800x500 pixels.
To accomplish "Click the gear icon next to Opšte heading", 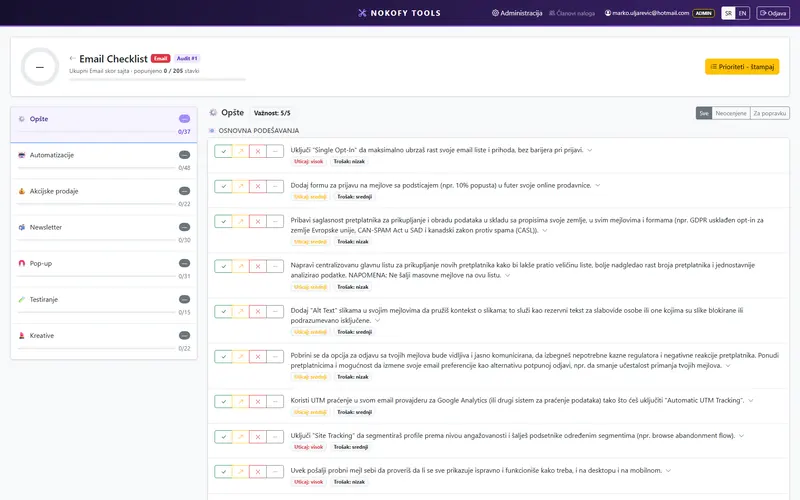I will [x=213, y=112].
